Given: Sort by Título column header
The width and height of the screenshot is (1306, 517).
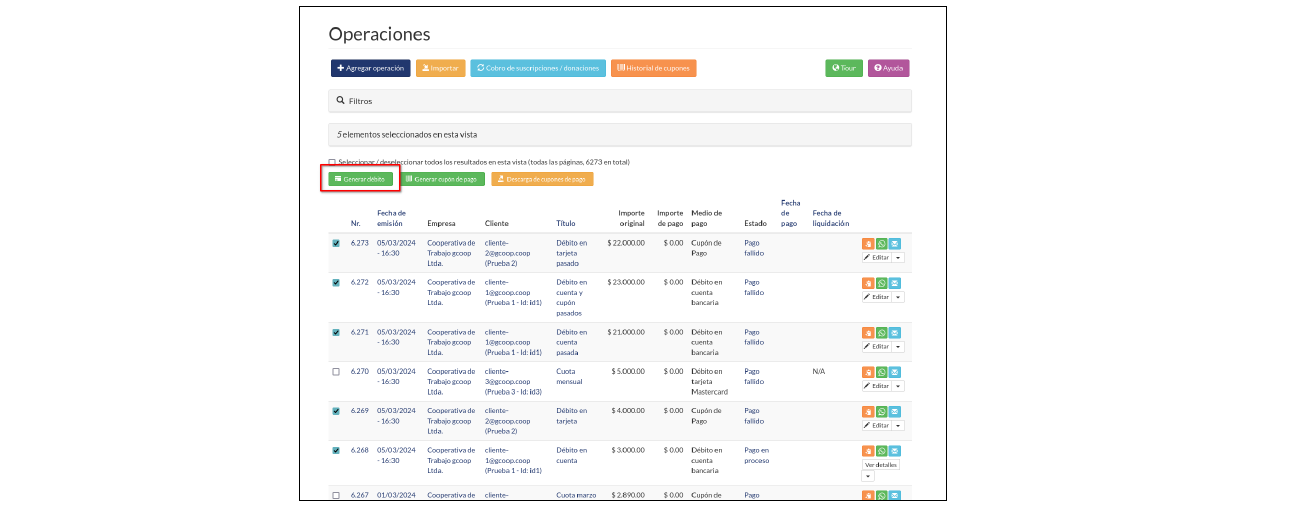Looking at the screenshot, I should pyautogui.click(x=565, y=224).
